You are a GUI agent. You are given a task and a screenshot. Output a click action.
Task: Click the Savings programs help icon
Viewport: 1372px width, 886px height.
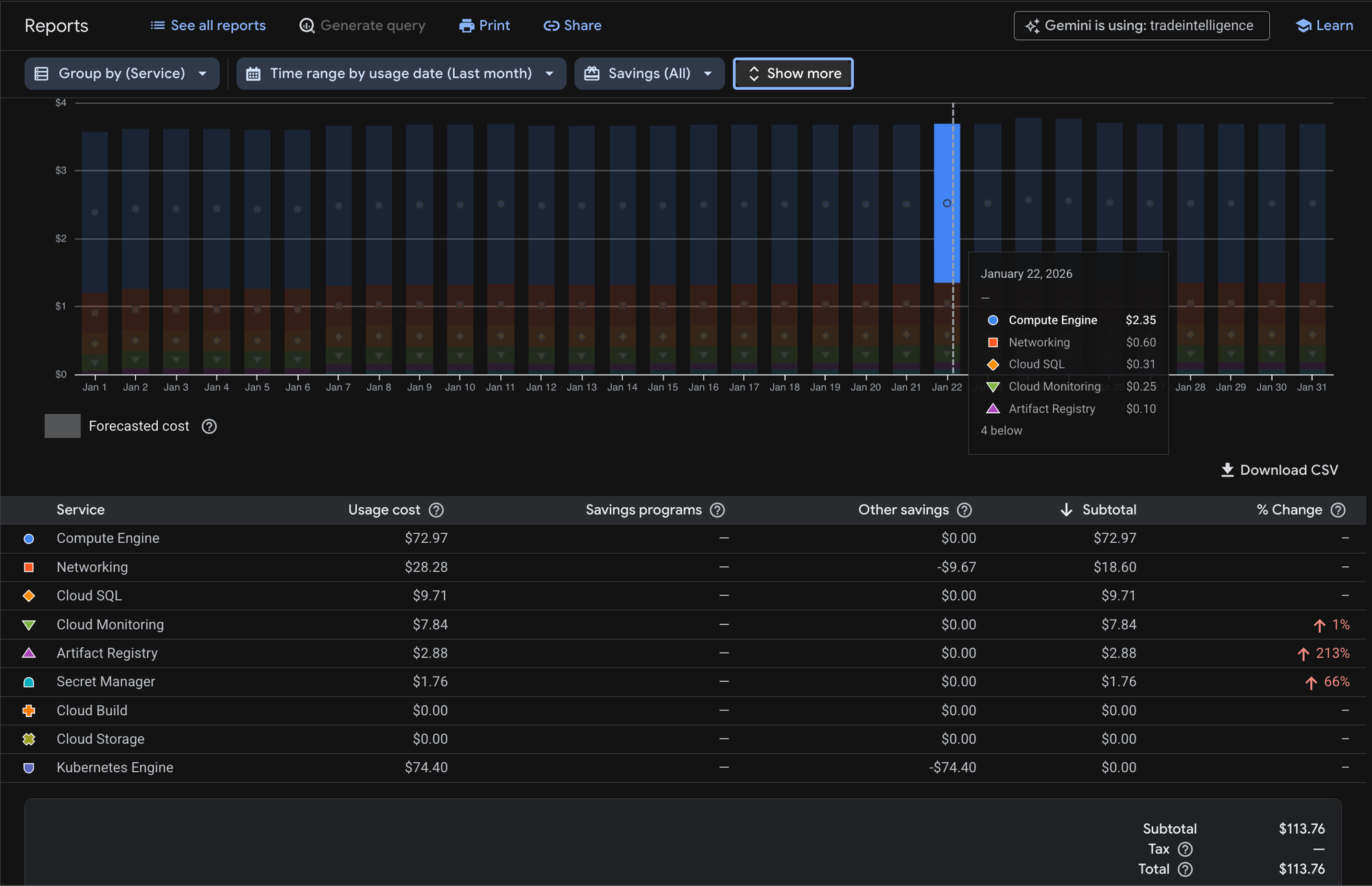(718, 510)
